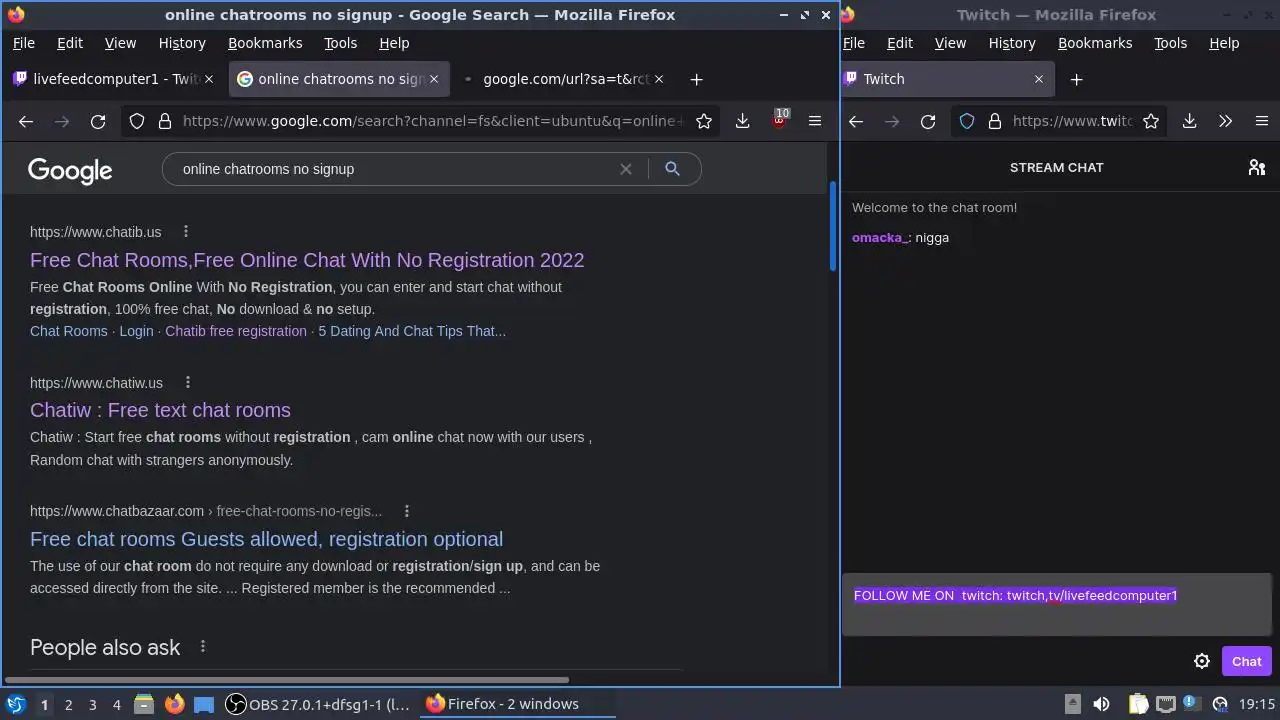Open the File menu in Google Search window

pos(23,43)
